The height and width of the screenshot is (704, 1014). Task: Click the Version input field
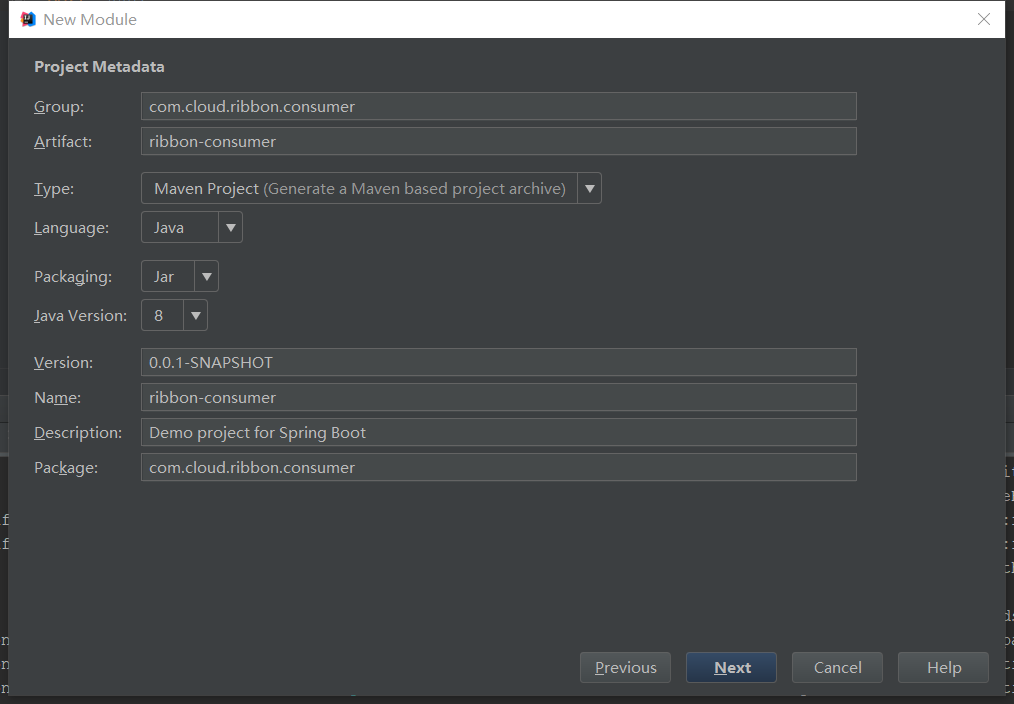coord(499,362)
